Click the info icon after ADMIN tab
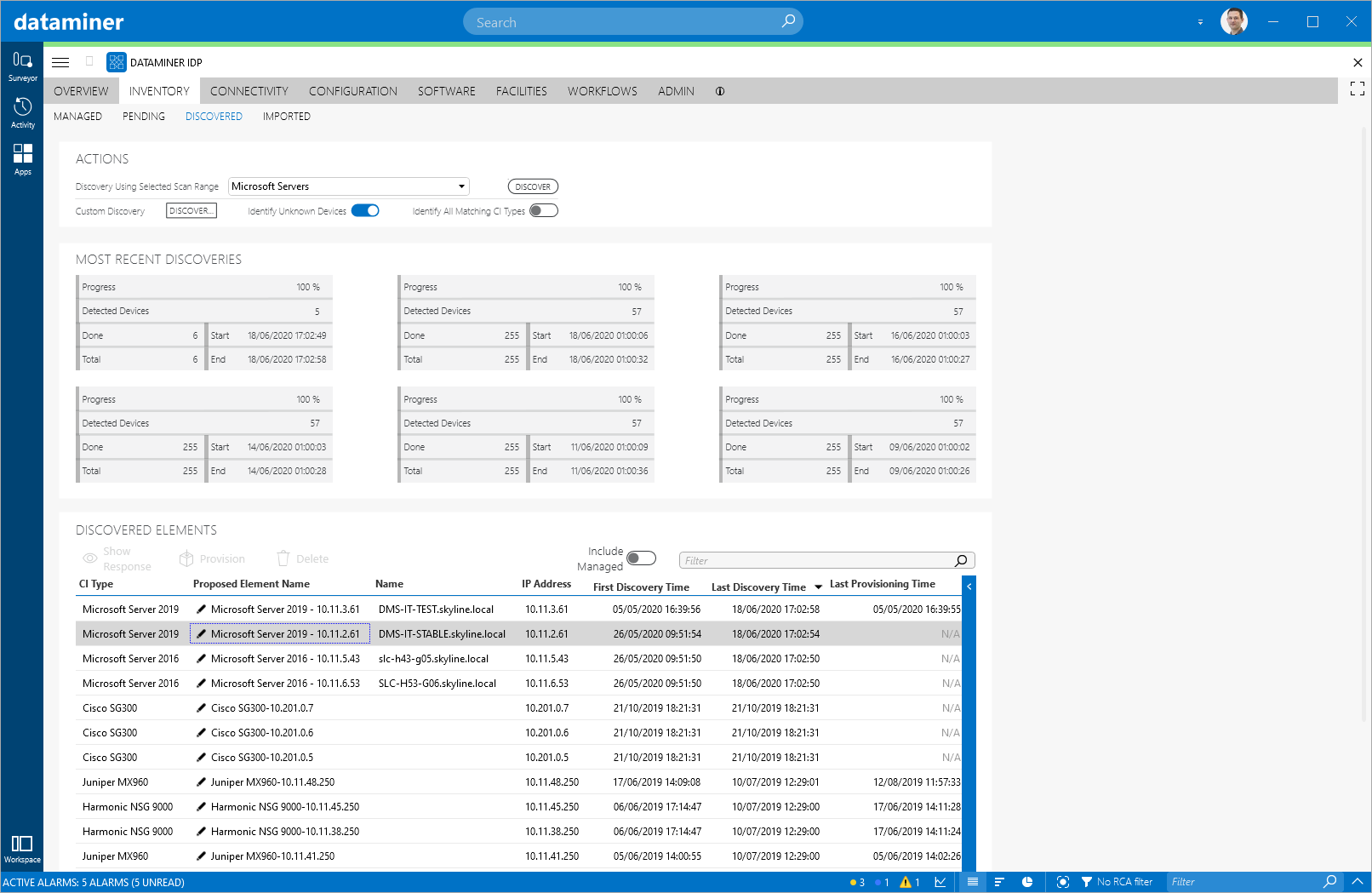 coord(720,91)
